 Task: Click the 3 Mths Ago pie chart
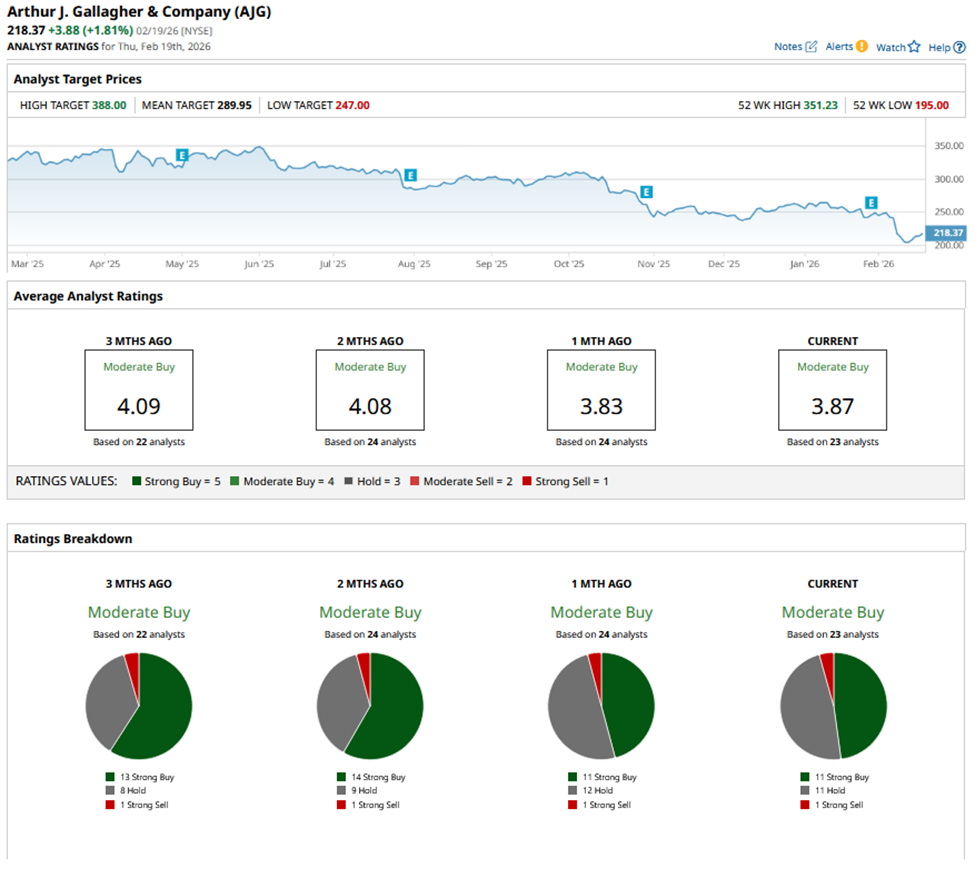[x=139, y=706]
